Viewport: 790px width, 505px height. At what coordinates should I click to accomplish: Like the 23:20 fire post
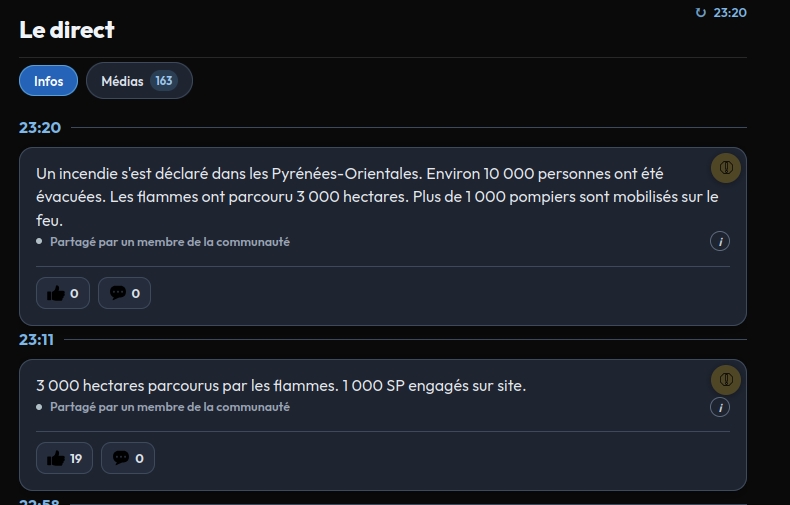coord(63,293)
